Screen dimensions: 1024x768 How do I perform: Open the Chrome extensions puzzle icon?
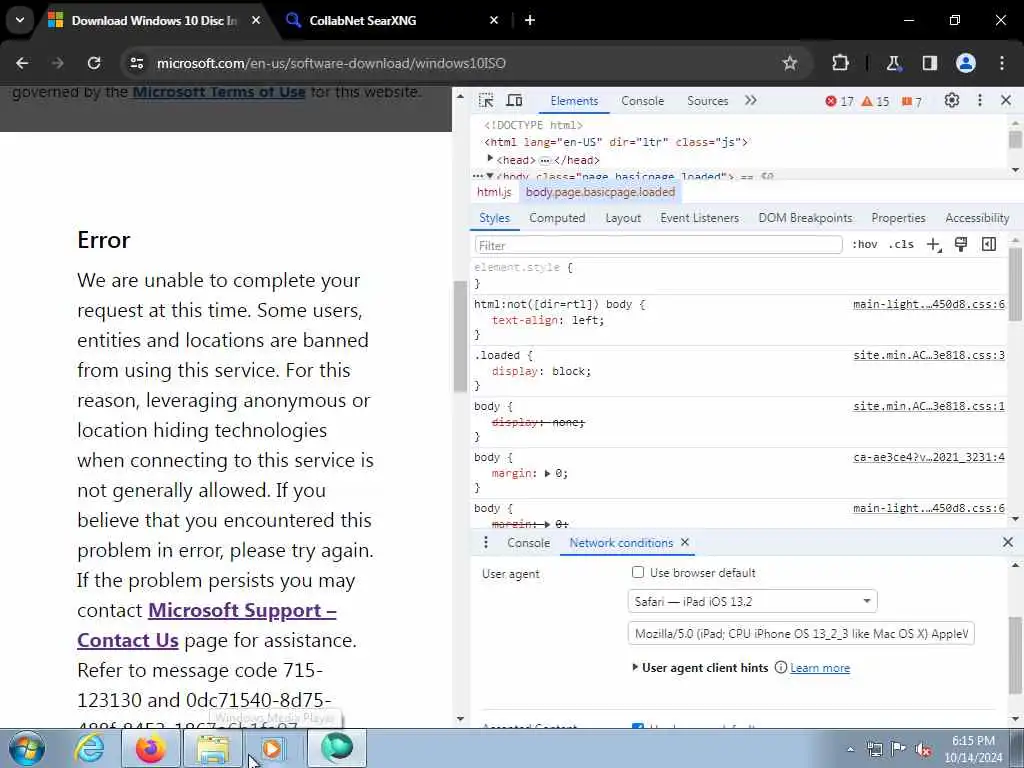(840, 63)
